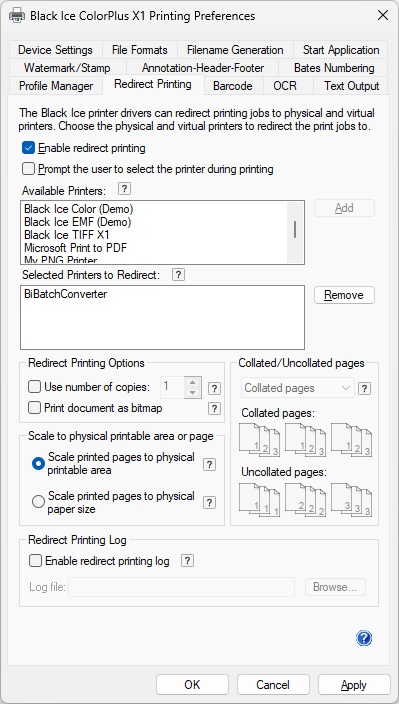Close the Printing Preferences dialog

point(383,16)
